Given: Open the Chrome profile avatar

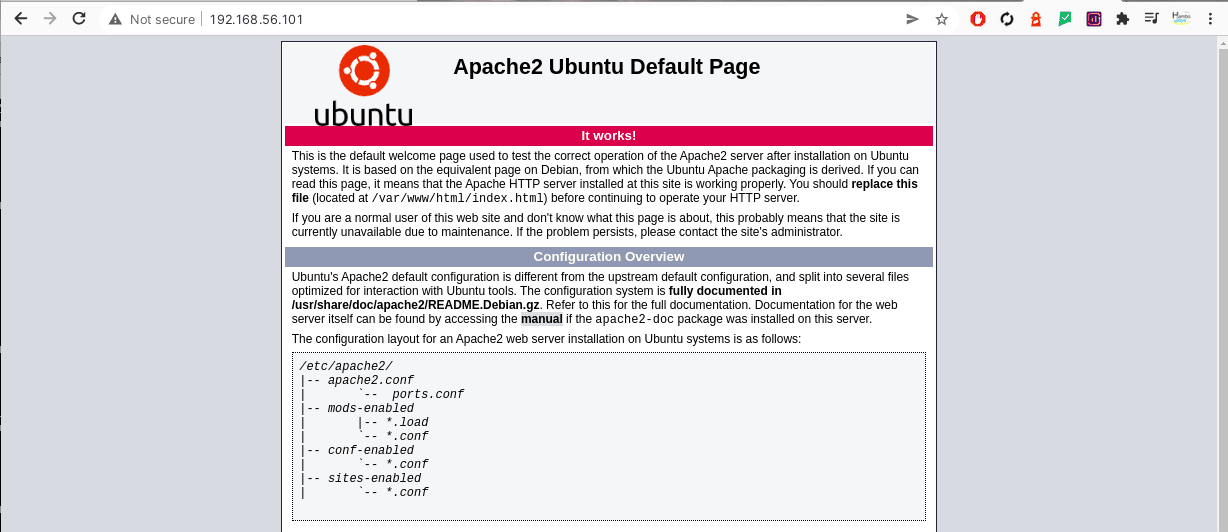Looking at the screenshot, I should tap(1181, 19).
